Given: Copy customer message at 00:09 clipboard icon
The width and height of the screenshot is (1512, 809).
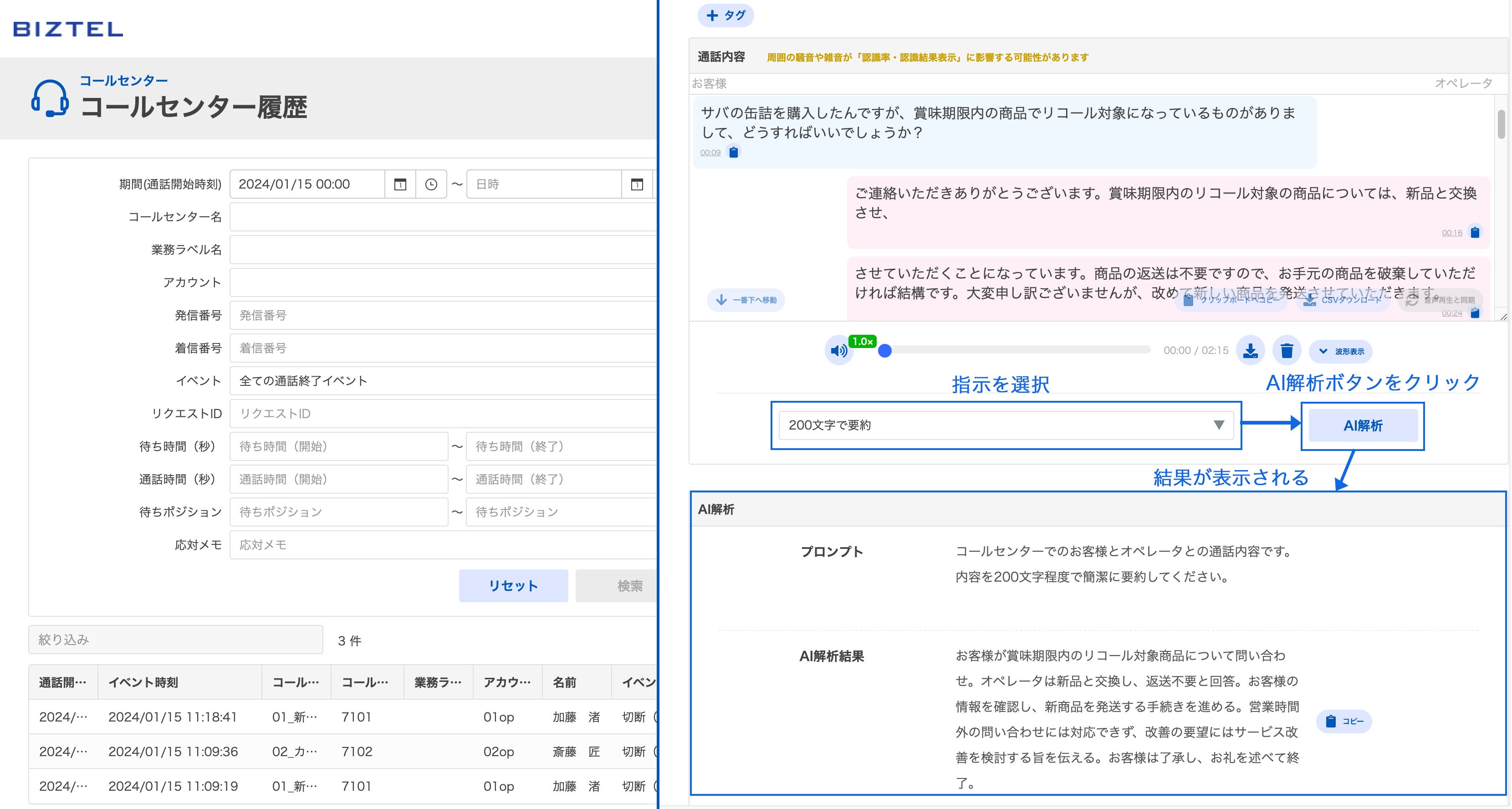Looking at the screenshot, I should tap(734, 153).
